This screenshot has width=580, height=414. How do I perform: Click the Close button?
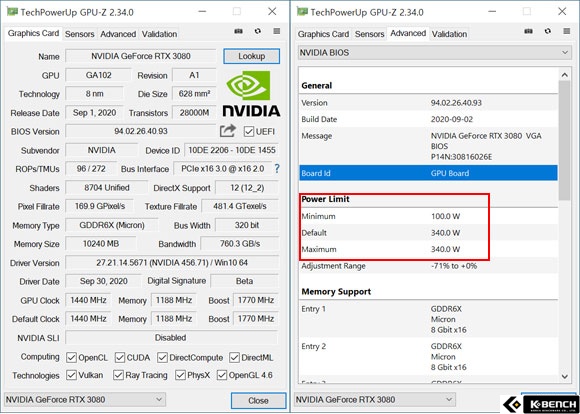pos(259,401)
